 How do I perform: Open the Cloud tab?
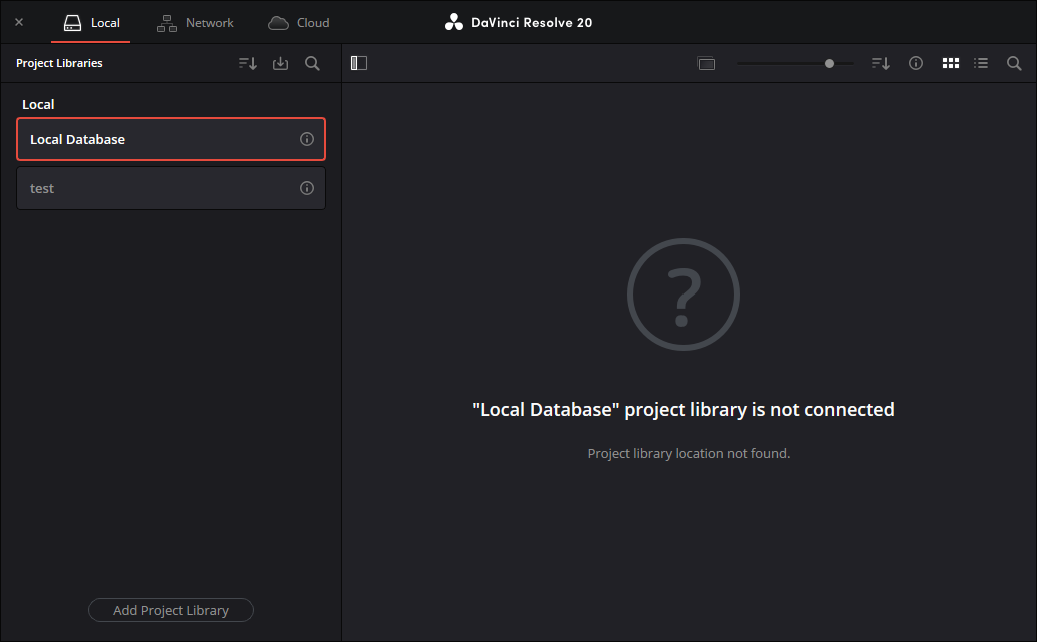[298, 22]
